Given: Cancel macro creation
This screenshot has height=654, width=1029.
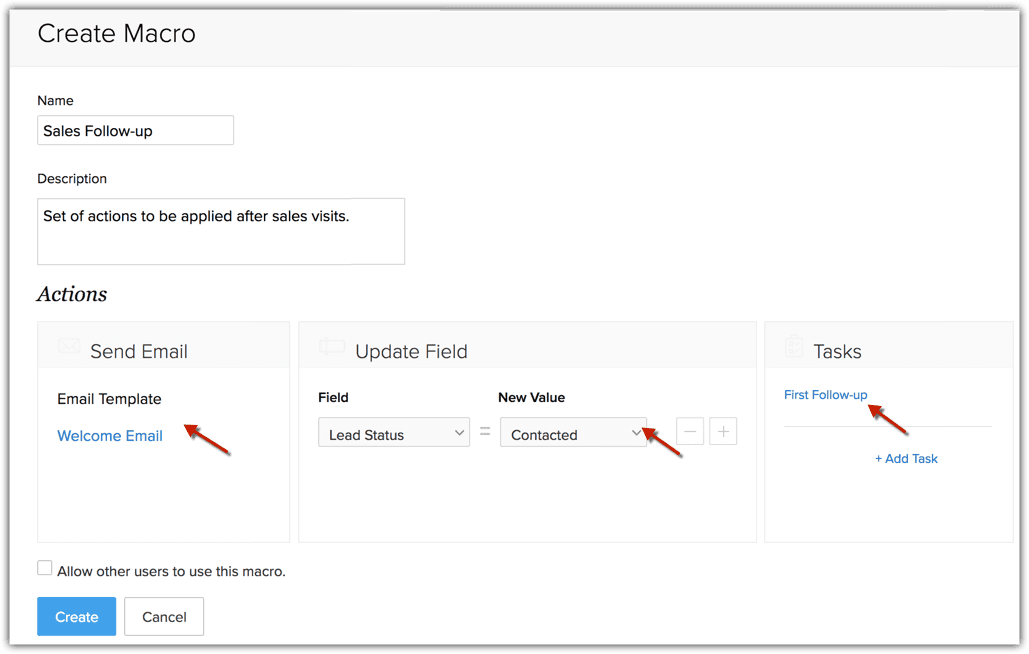Looking at the screenshot, I should point(164,617).
